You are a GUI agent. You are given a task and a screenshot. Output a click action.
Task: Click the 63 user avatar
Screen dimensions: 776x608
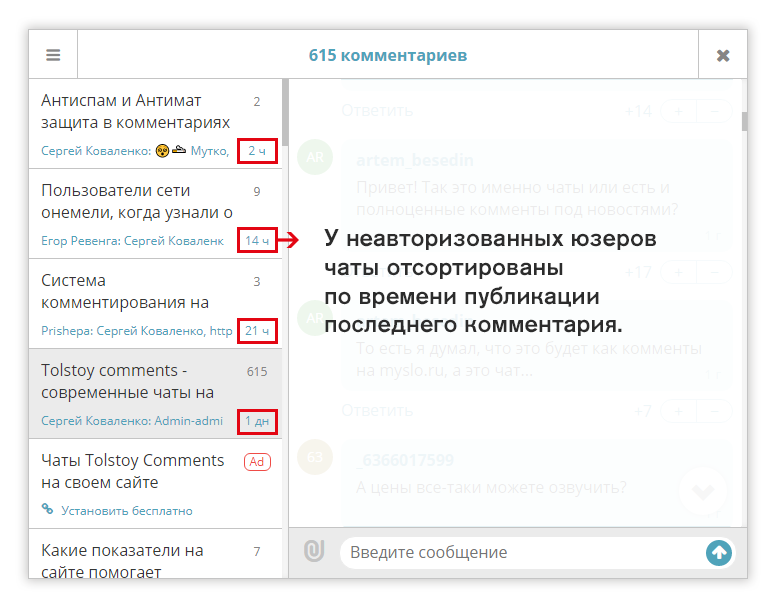(x=315, y=457)
